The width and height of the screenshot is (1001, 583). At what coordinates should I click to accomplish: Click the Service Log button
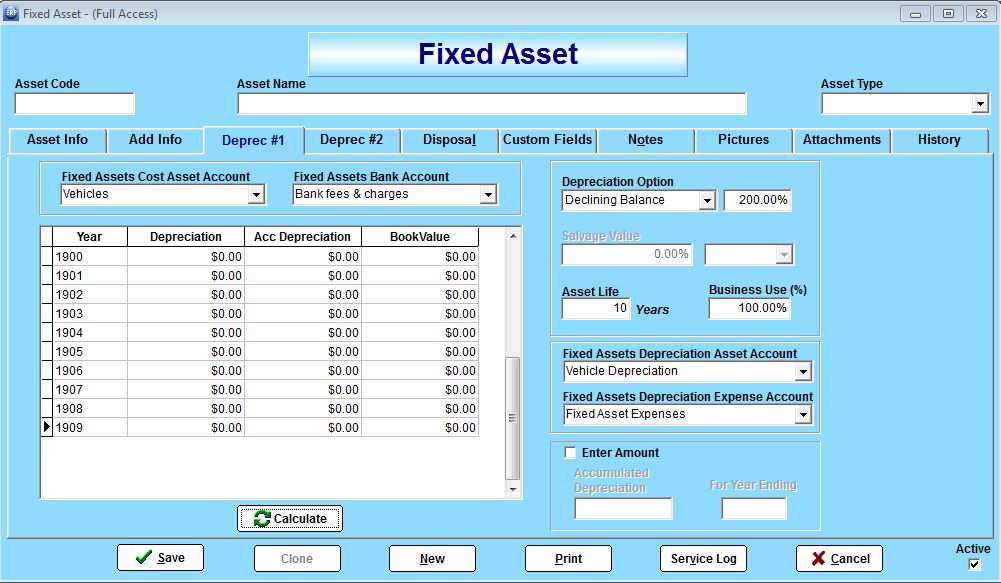tap(703, 558)
